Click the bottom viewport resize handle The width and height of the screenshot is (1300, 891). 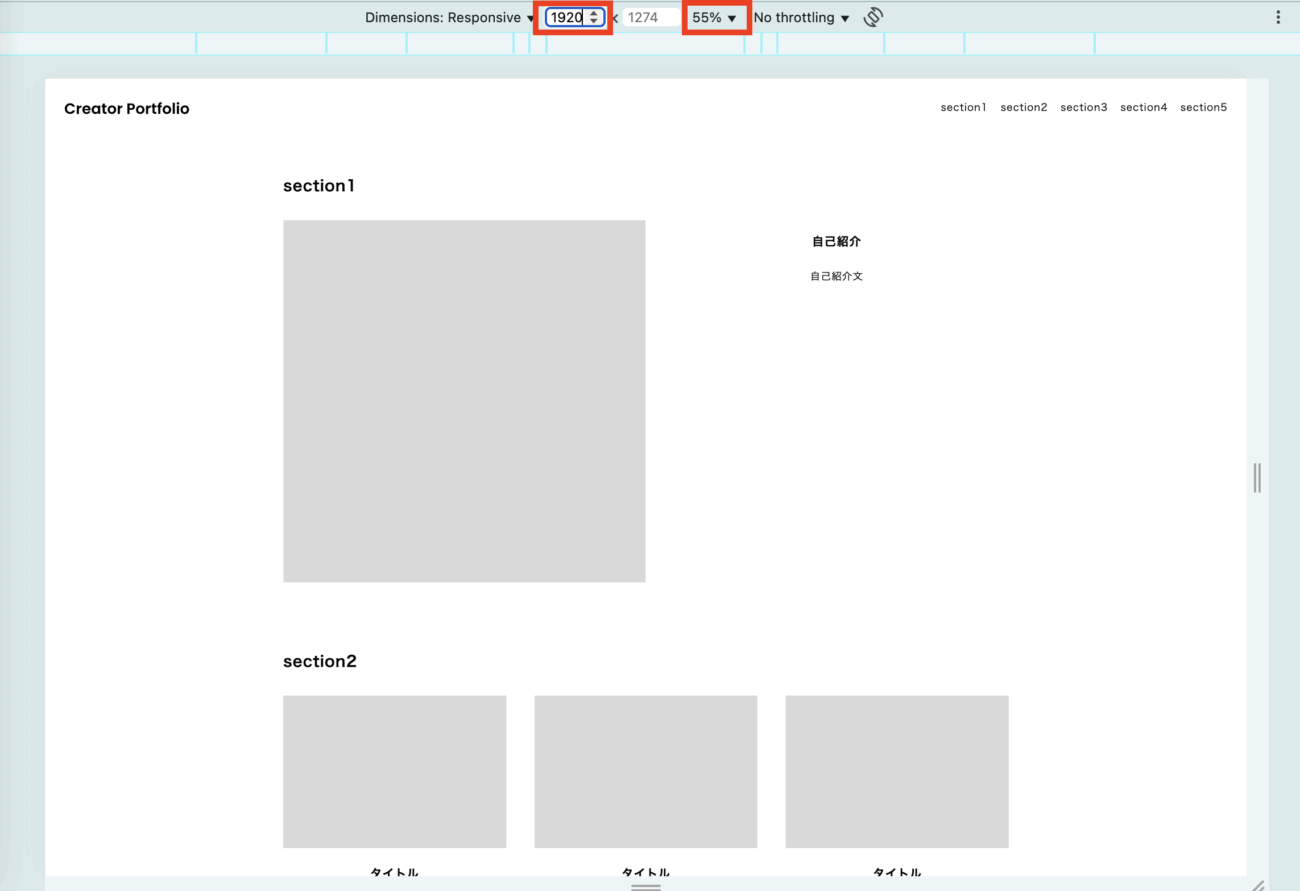[x=646, y=886]
